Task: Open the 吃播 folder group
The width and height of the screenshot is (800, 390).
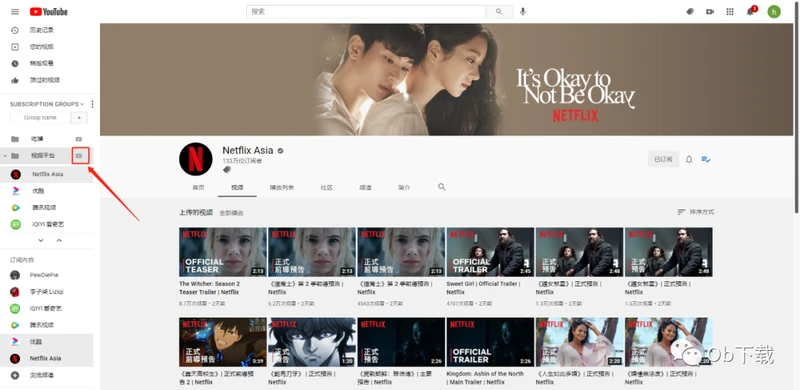Action: coord(37,139)
